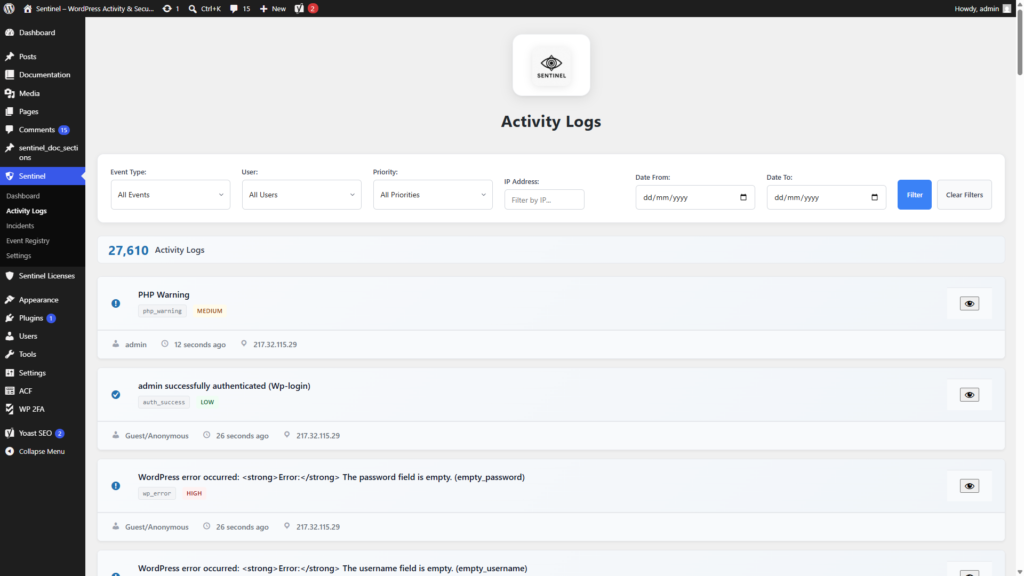View details of admin authenticated log
Screen dimensions: 1024x576
[969, 395]
